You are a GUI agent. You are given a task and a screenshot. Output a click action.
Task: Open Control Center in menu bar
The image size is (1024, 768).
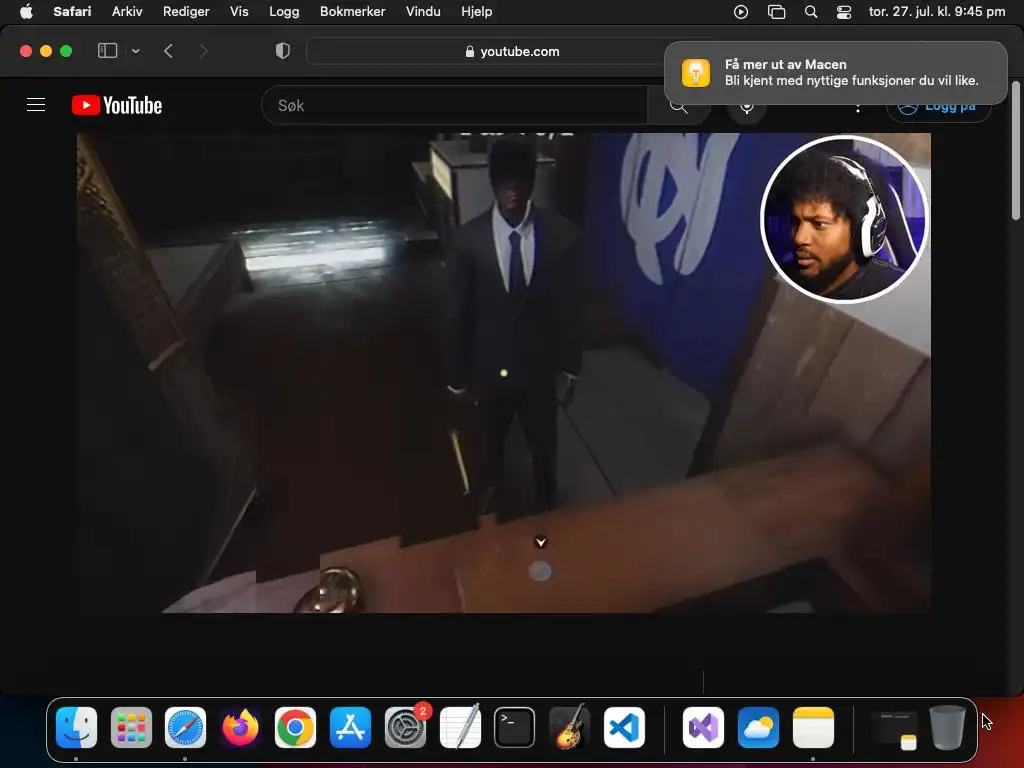[844, 11]
